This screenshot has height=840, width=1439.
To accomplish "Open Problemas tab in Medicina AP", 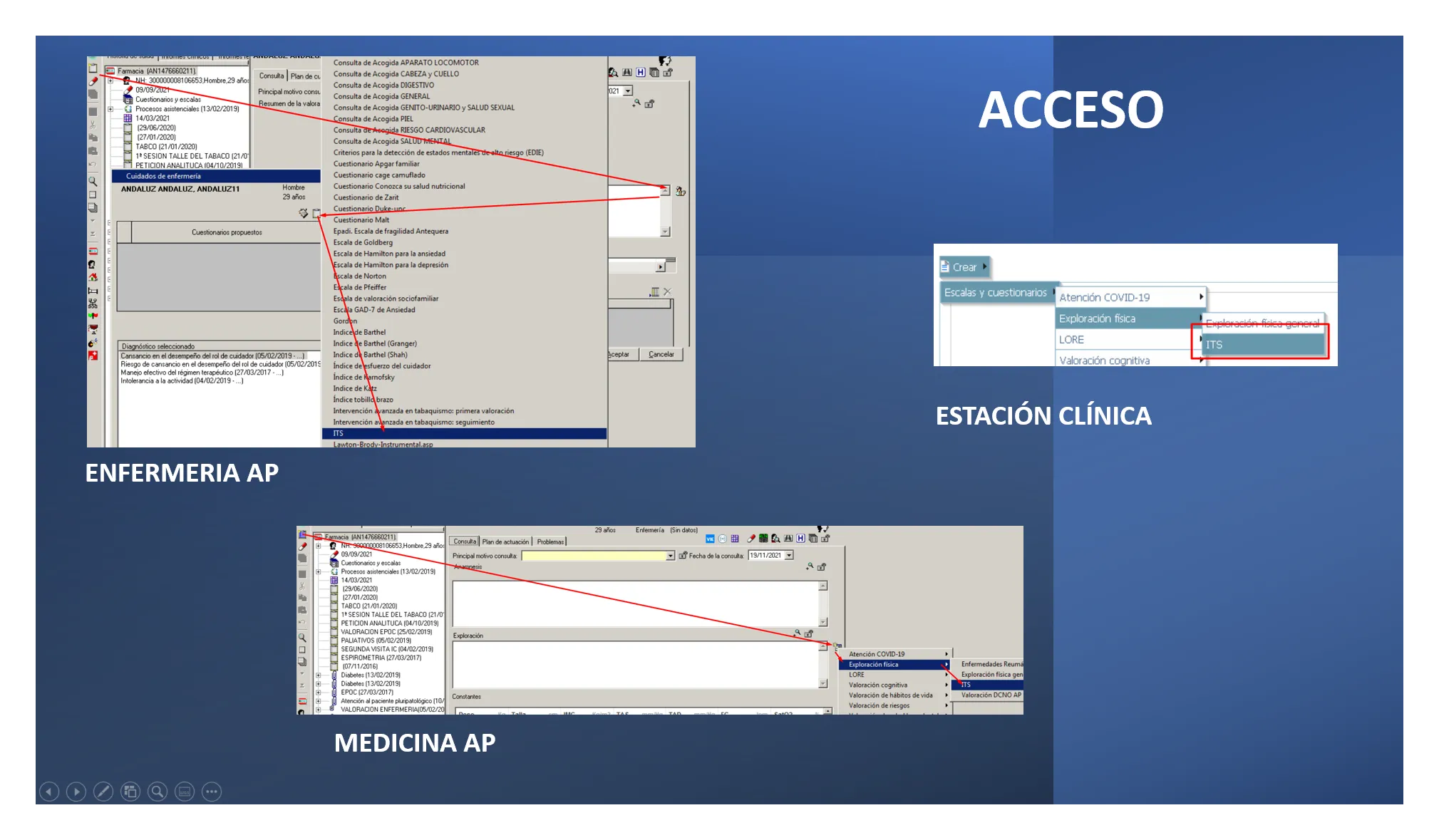I will (550, 542).
